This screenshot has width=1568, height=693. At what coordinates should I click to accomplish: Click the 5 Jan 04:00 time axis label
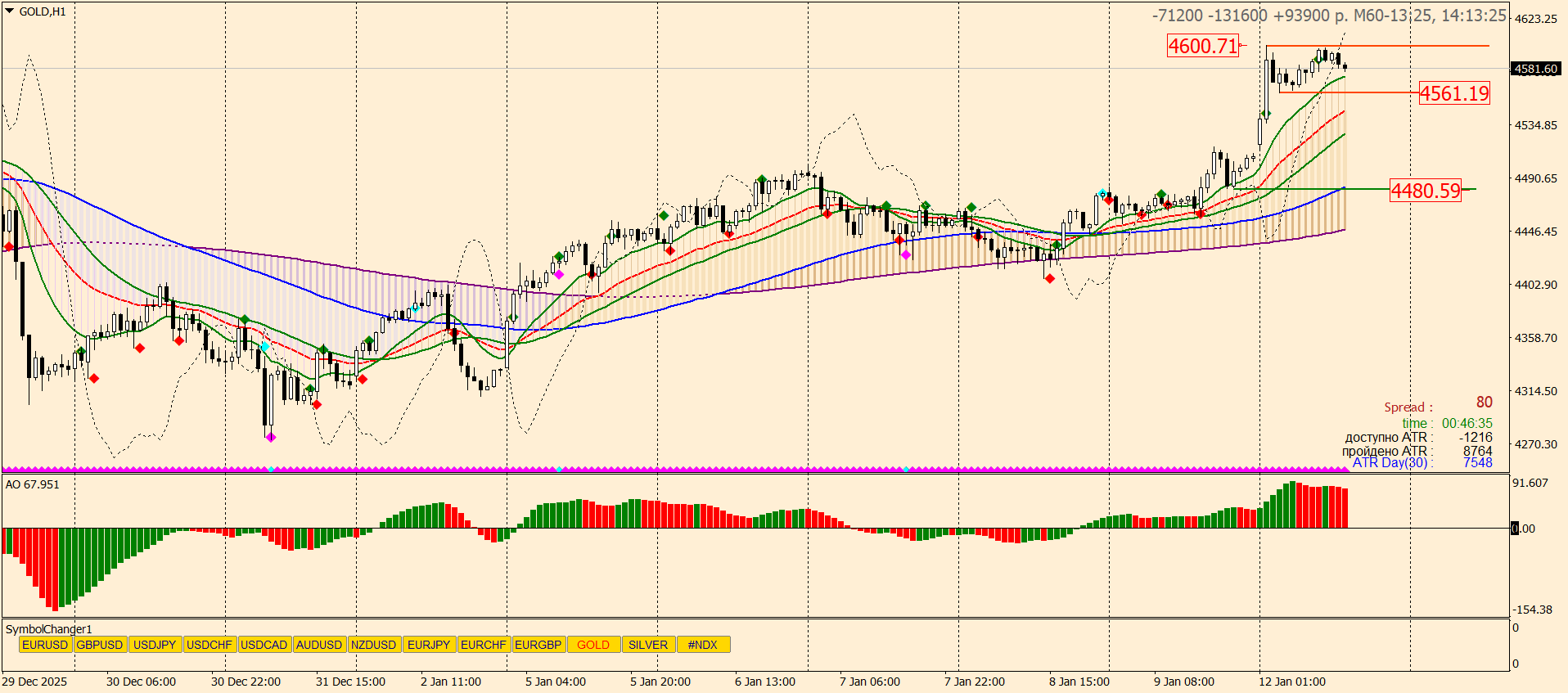[x=556, y=682]
